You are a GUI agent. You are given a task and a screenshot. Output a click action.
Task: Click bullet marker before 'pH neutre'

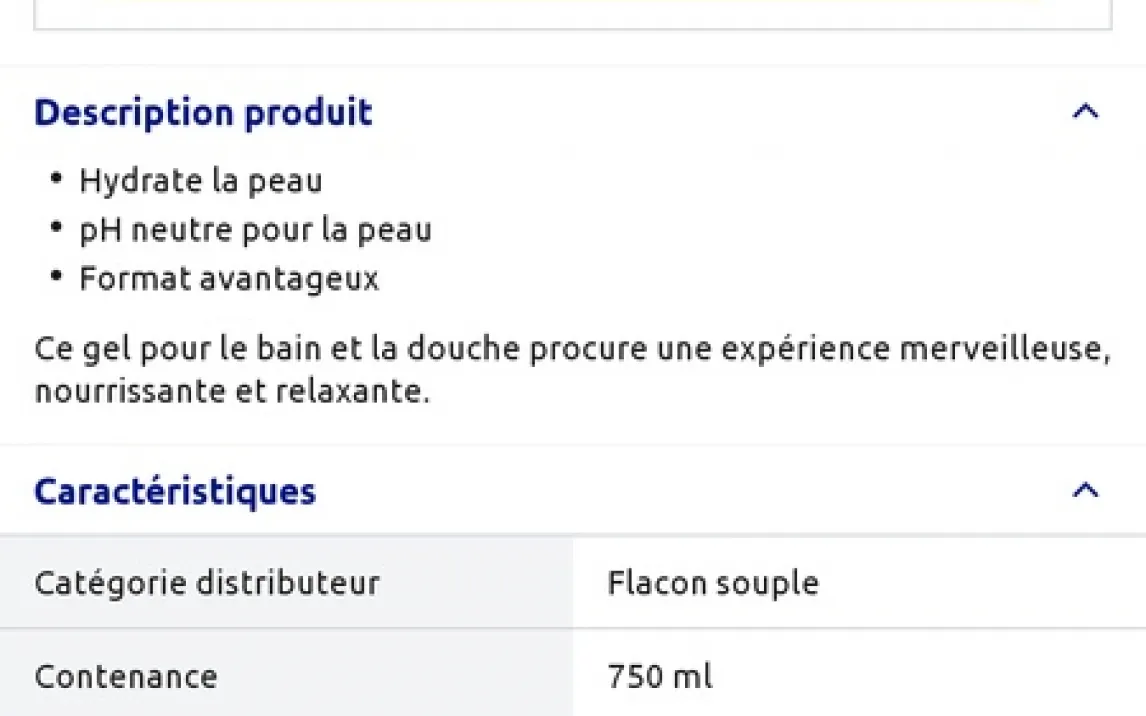[x=56, y=227]
